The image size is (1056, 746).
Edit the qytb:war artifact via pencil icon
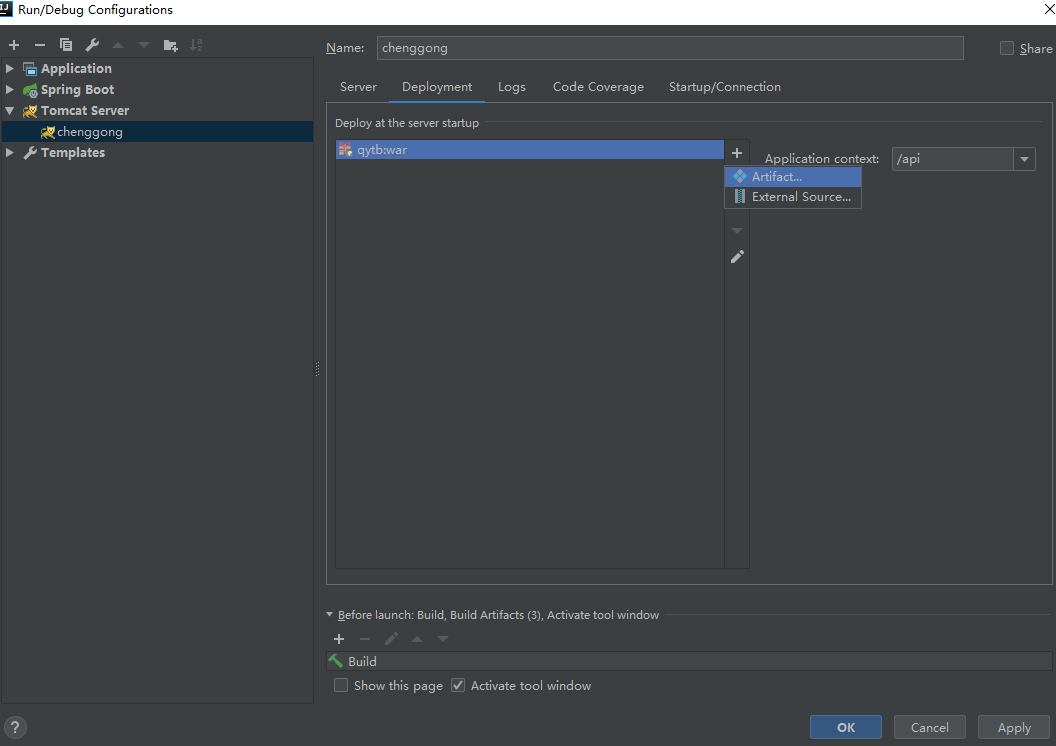[x=737, y=256]
